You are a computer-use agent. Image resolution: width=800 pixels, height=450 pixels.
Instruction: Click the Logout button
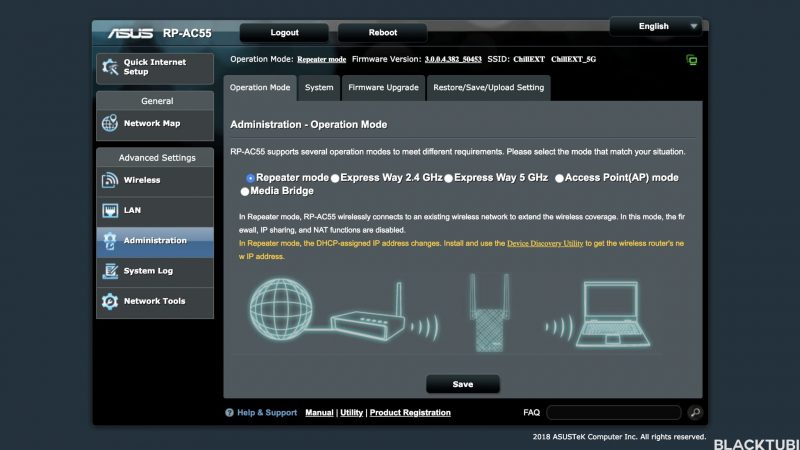(284, 33)
